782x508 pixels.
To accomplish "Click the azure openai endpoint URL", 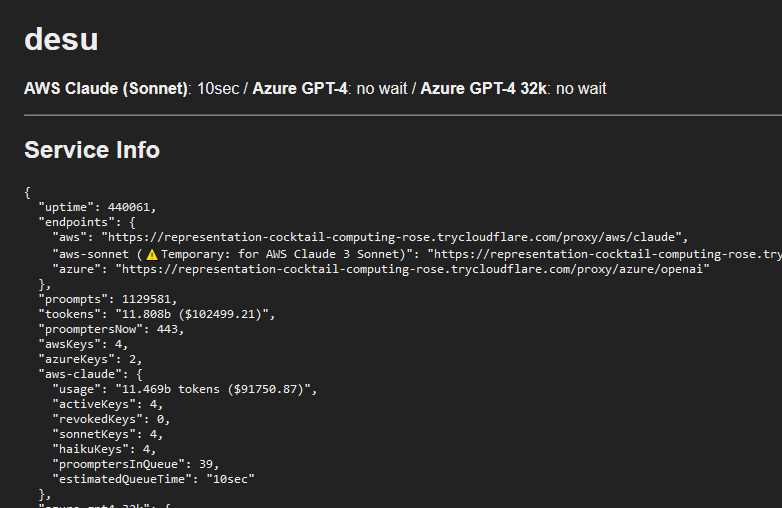I will pyautogui.click(x=412, y=269).
